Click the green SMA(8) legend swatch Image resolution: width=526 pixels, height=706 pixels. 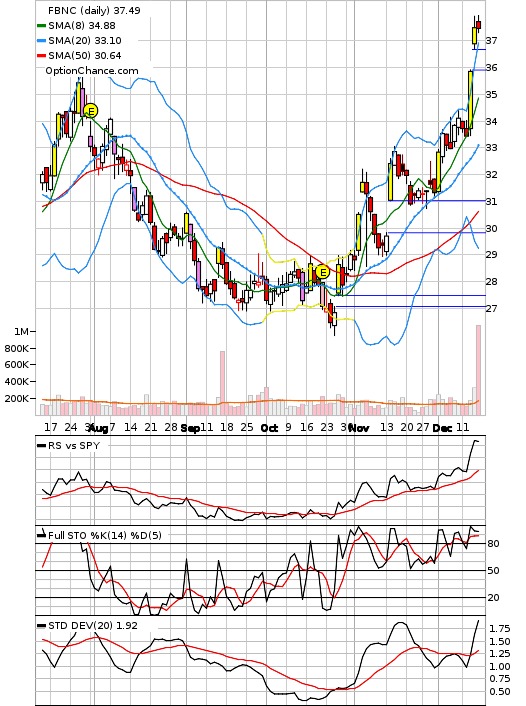pyautogui.click(x=41, y=26)
